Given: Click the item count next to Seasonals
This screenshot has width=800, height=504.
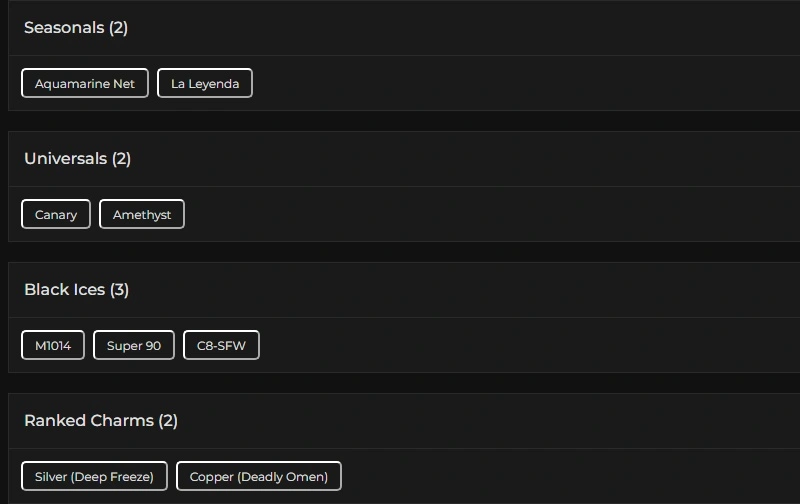Looking at the screenshot, I should coord(119,28).
